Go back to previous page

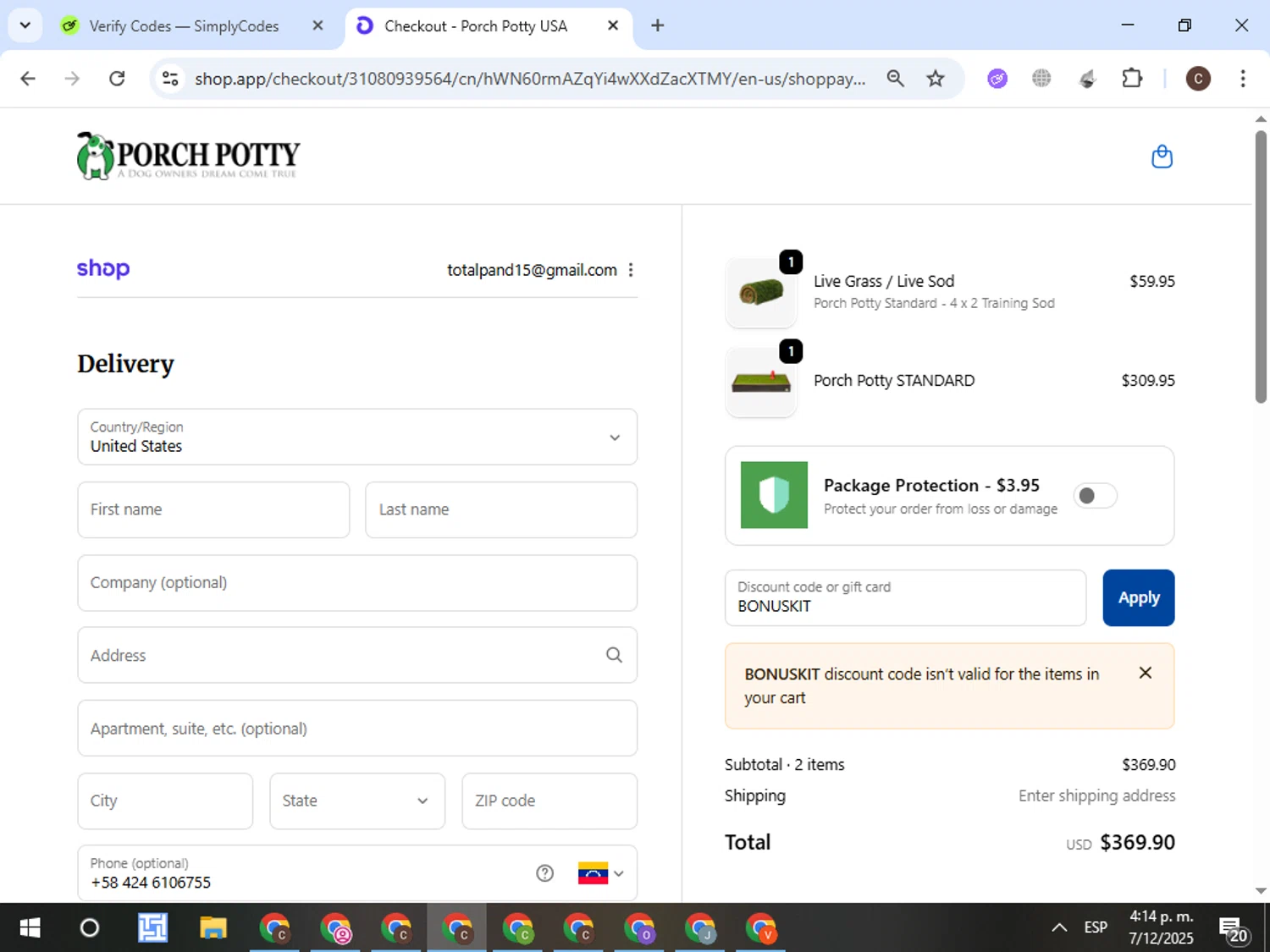point(28,79)
